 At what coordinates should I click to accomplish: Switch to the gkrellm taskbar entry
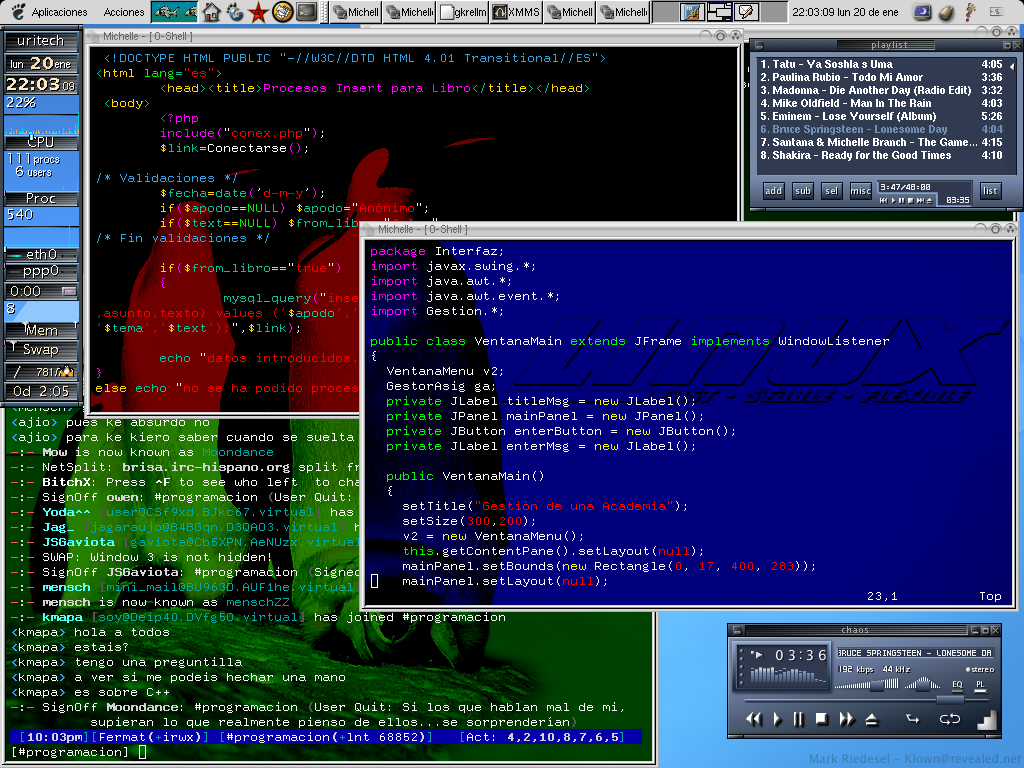463,12
